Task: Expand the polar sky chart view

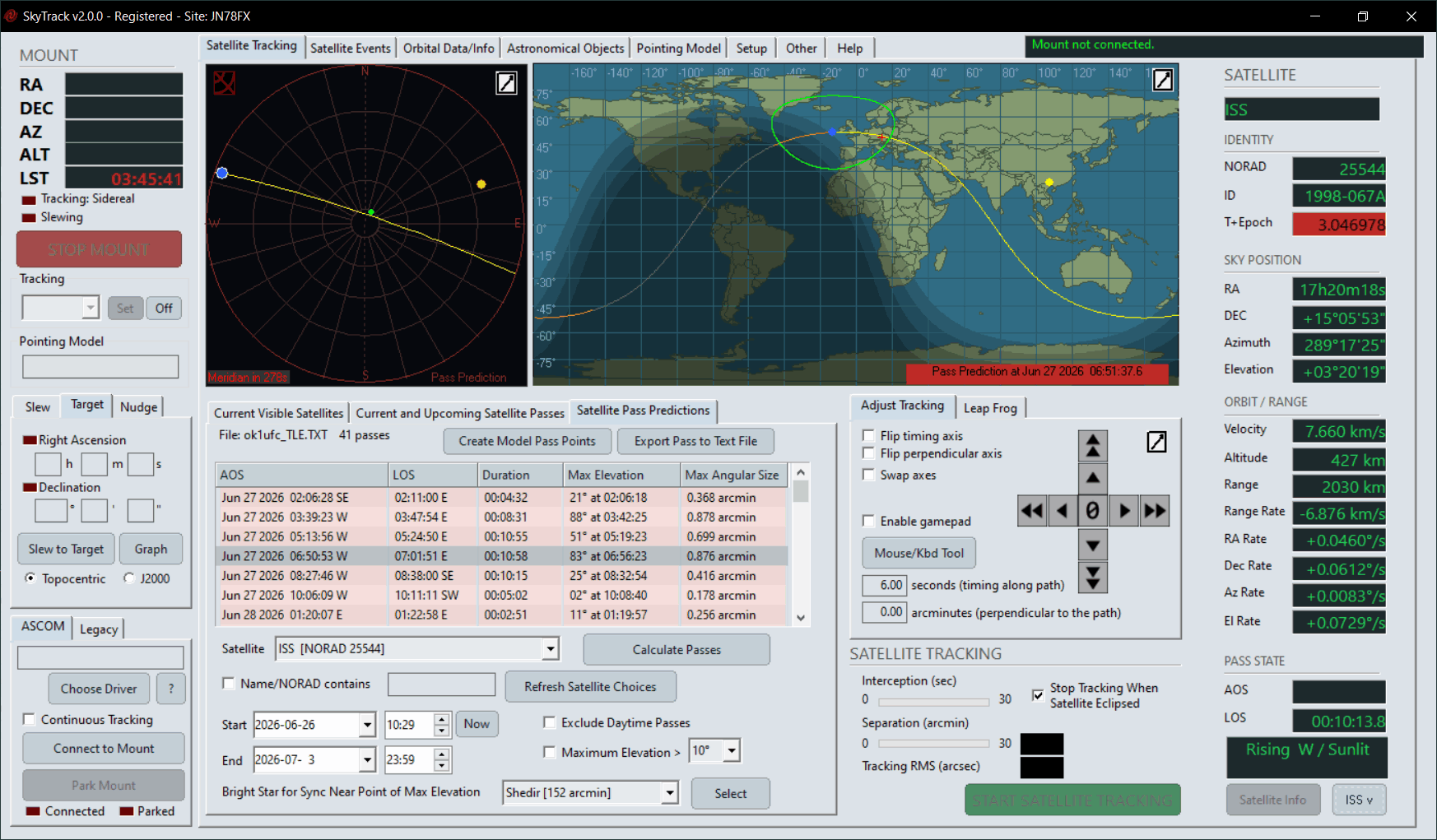Action: click(506, 83)
